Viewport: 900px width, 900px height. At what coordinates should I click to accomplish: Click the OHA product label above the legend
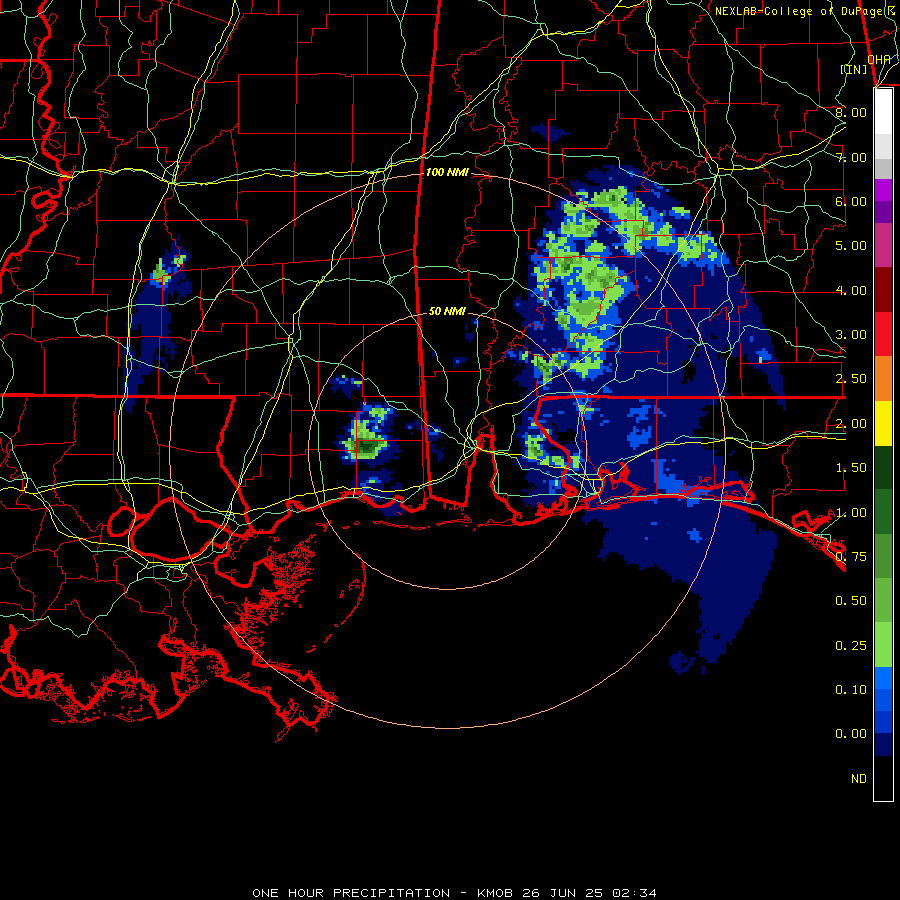click(x=878, y=59)
